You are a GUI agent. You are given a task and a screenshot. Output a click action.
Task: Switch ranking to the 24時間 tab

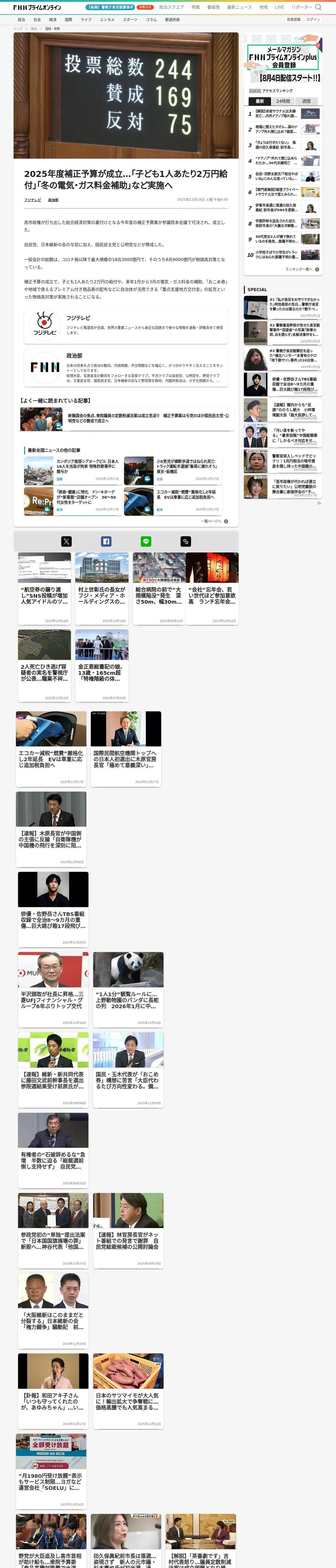(x=283, y=101)
